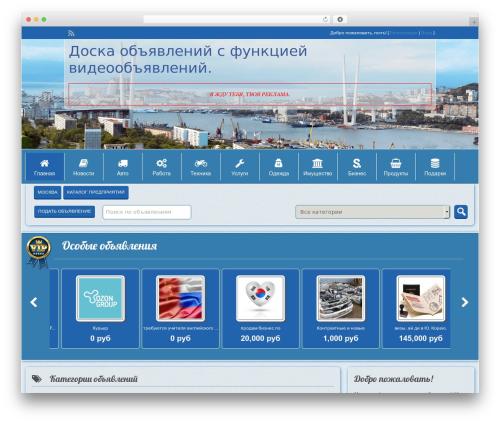This screenshot has height=423, width=500.
Task: Click the magnifier search button
Action: click(461, 212)
